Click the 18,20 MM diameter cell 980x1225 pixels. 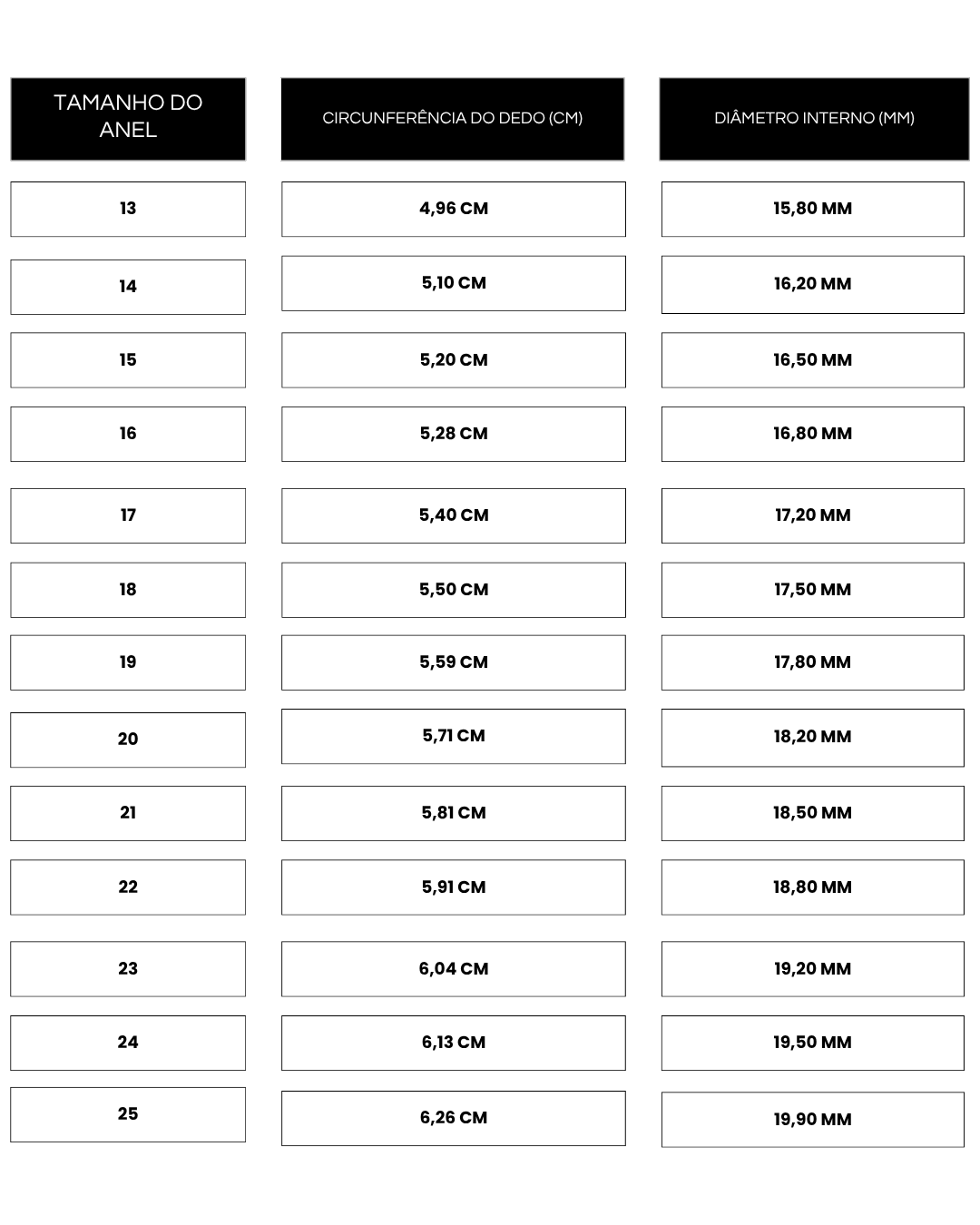pyautogui.click(x=812, y=737)
